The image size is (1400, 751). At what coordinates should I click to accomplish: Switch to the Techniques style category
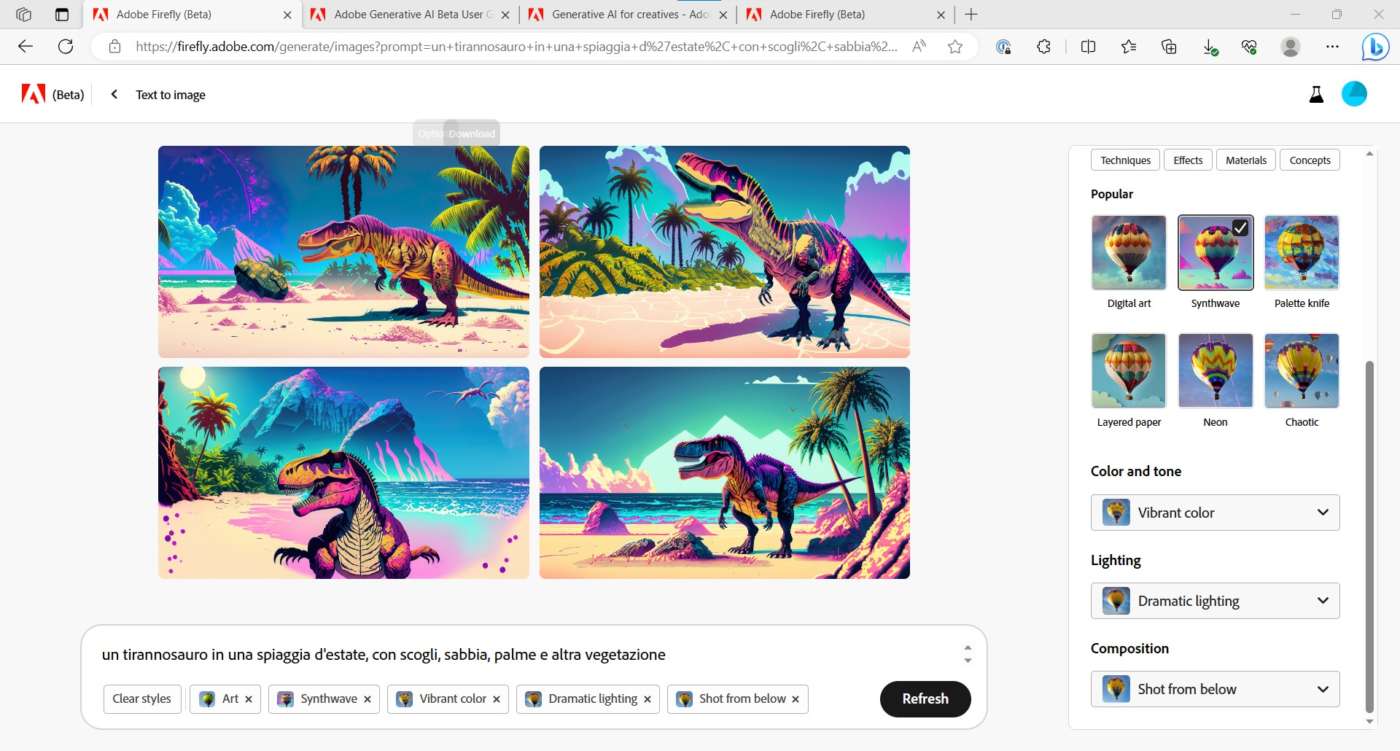pos(1125,160)
